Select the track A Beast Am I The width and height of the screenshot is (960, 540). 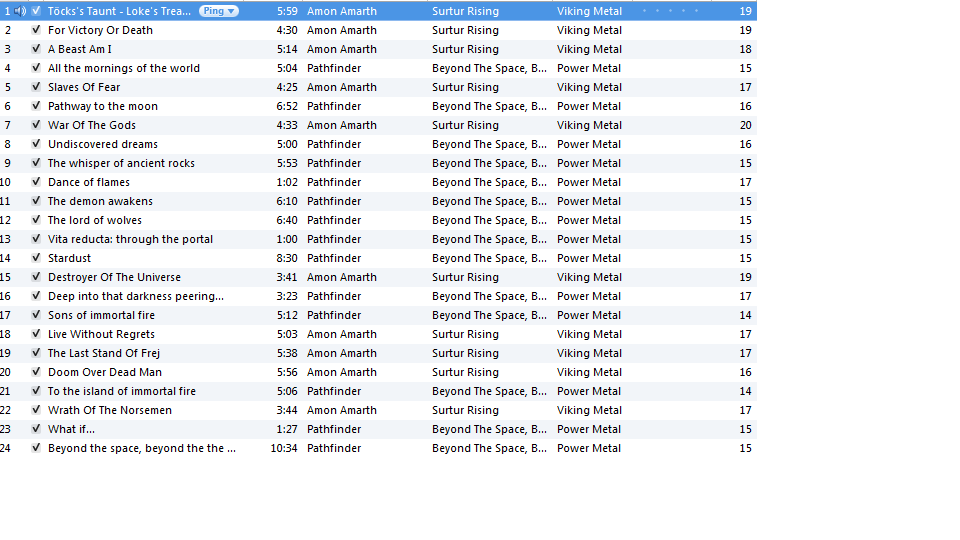point(80,49)
